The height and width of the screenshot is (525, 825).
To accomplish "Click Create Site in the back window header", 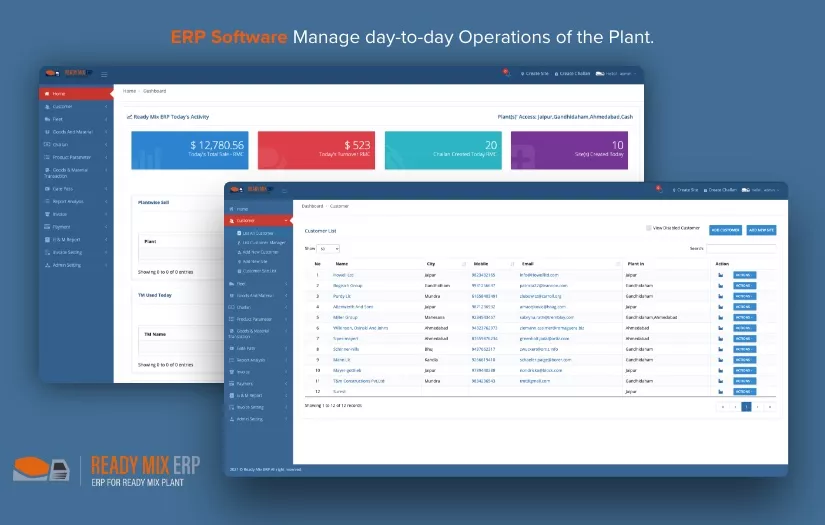I will click(535, 74).
